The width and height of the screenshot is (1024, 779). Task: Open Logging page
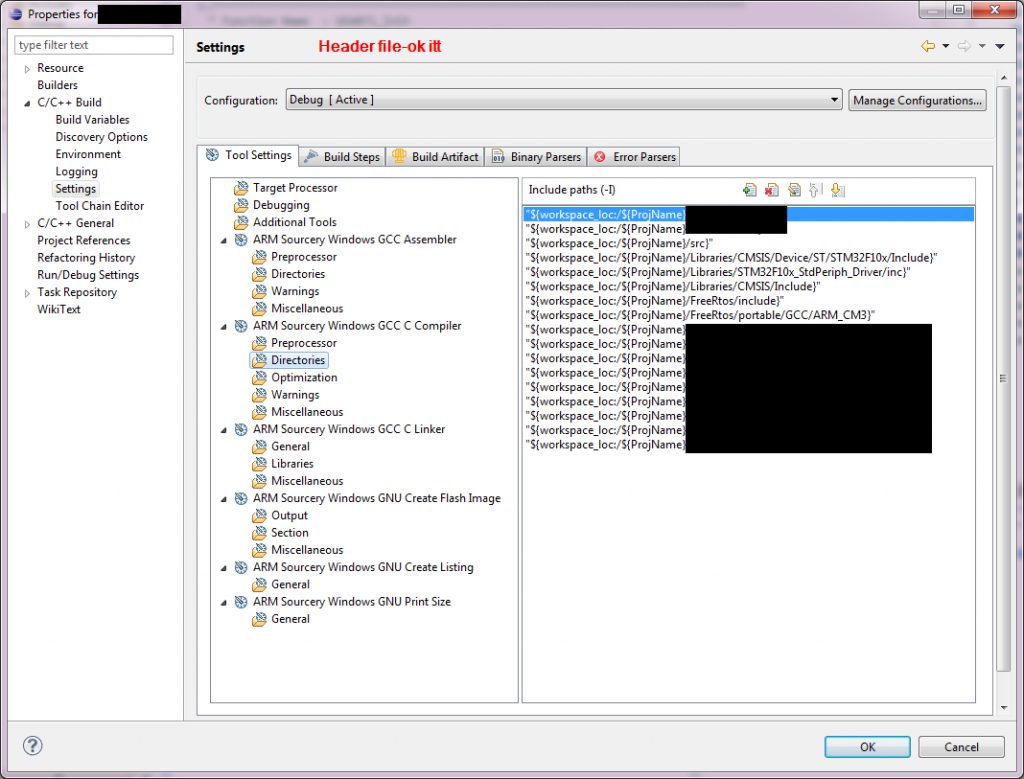(x=76, y=172)
